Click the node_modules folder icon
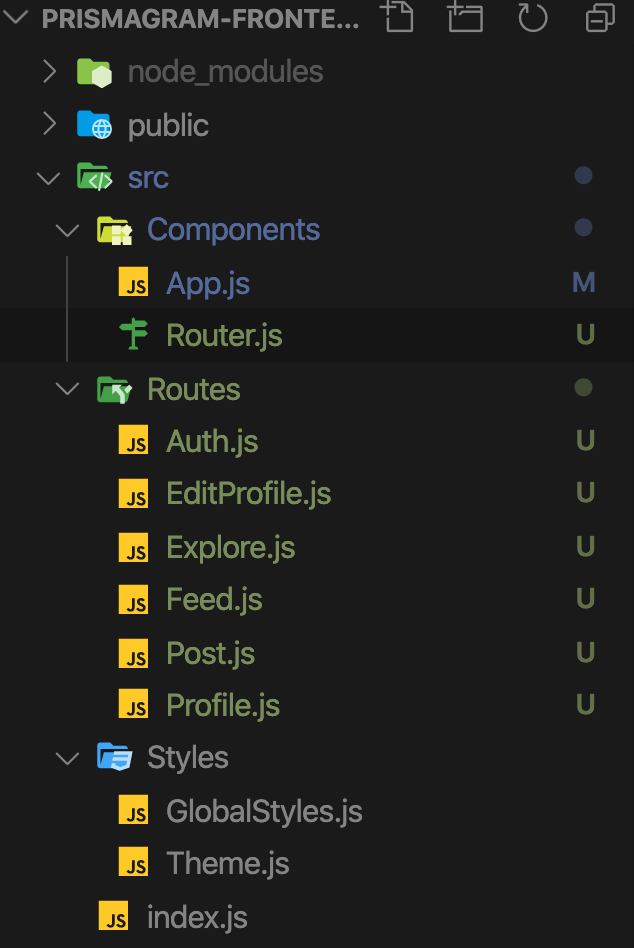634x948 pixels. click(94, 73)
